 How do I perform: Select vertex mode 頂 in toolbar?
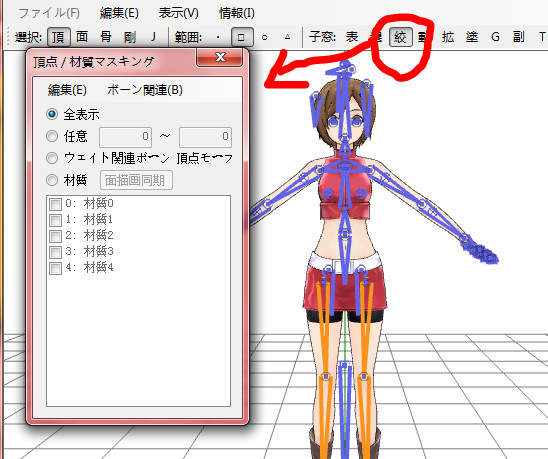click(58, 37)
